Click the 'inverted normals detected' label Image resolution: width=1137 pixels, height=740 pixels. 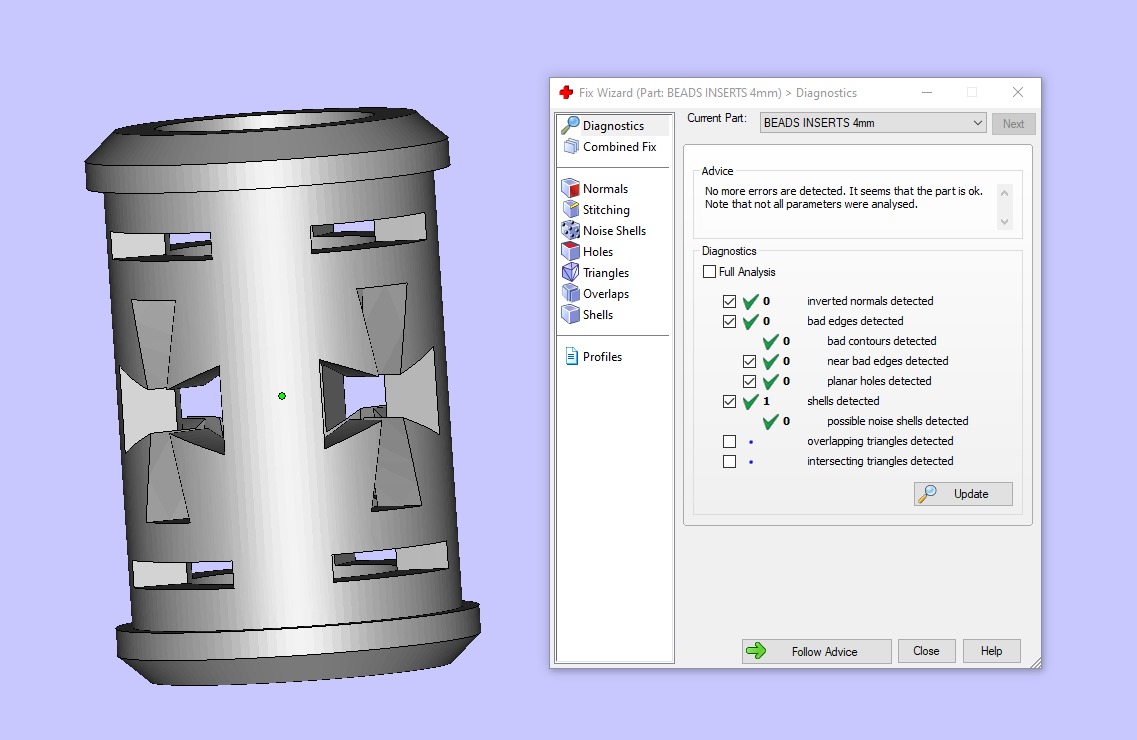point(870,301)
